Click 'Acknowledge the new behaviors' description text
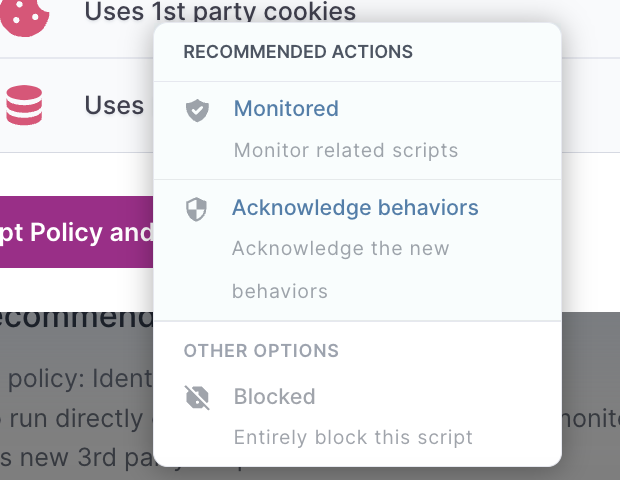 pyautogui.click(x=340, y=270)
